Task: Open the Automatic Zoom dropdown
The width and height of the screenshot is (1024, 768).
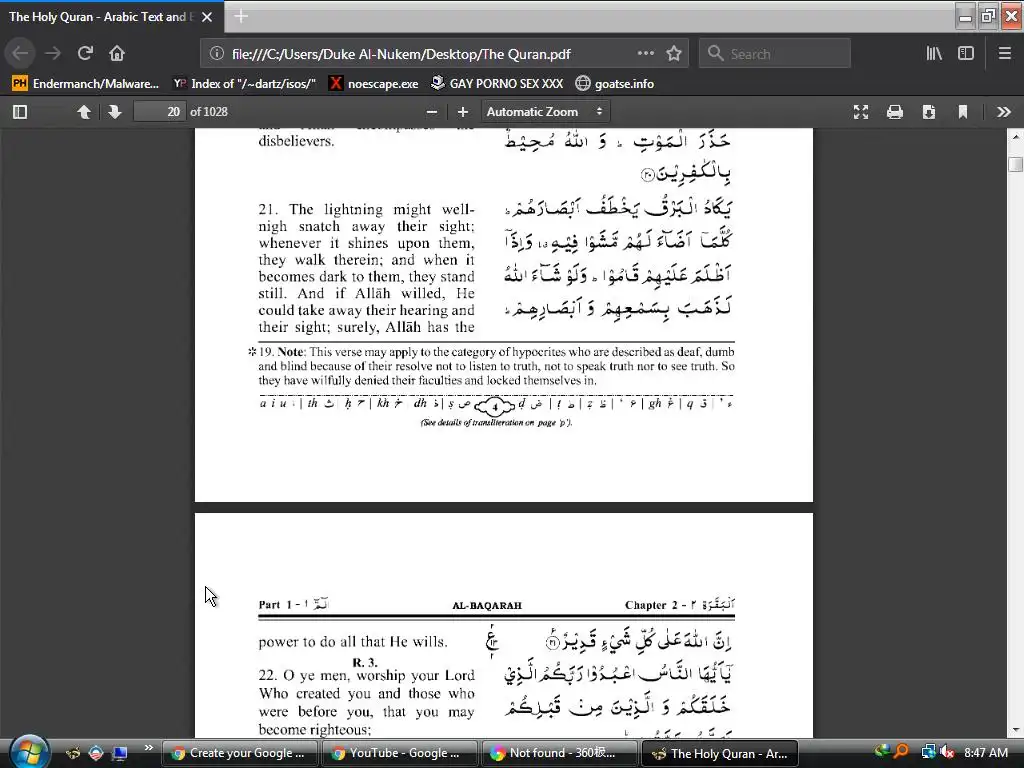Action: 545,112
